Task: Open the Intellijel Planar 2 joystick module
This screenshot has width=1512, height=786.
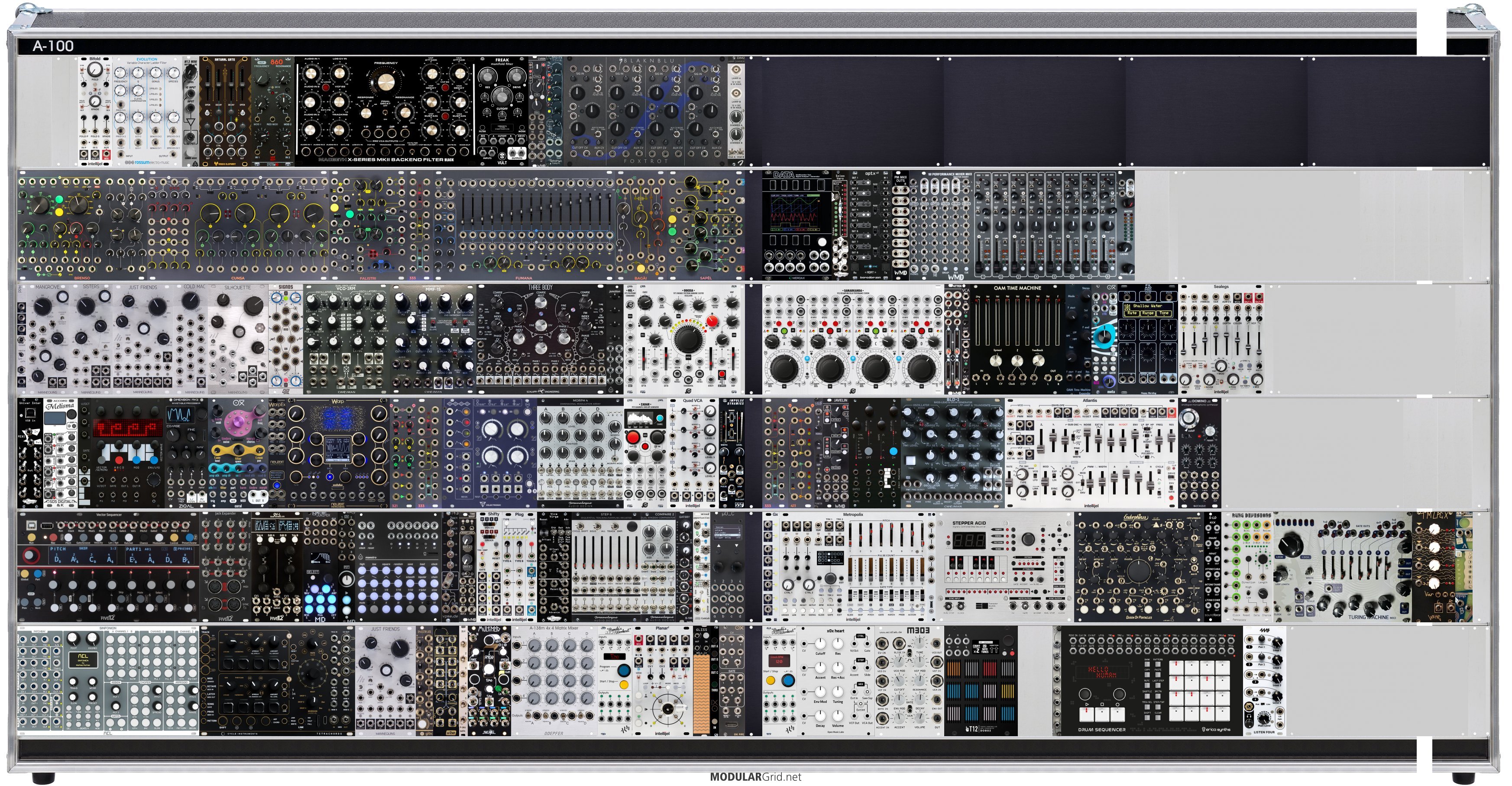Action: (662, 682)
